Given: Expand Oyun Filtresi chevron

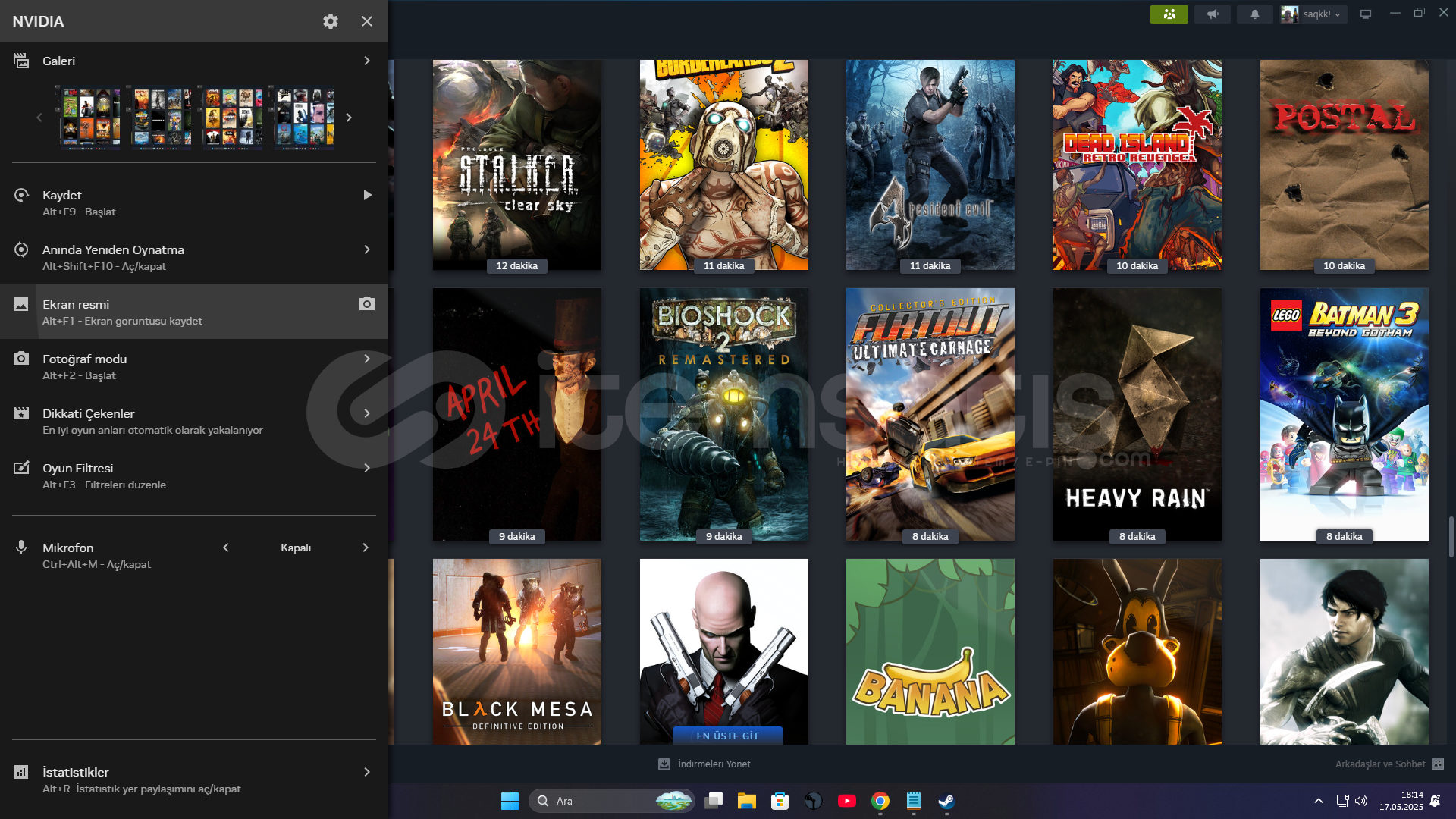Looking at the screenshot, I should tap(367, 468).
